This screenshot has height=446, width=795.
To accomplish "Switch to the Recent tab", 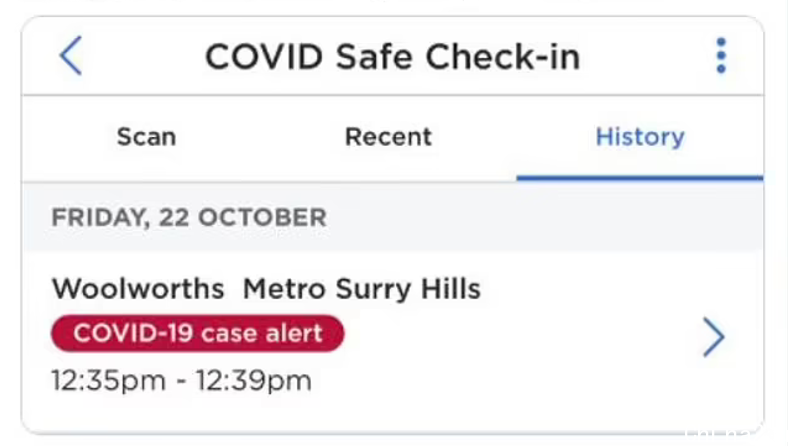I will [388, 137].
